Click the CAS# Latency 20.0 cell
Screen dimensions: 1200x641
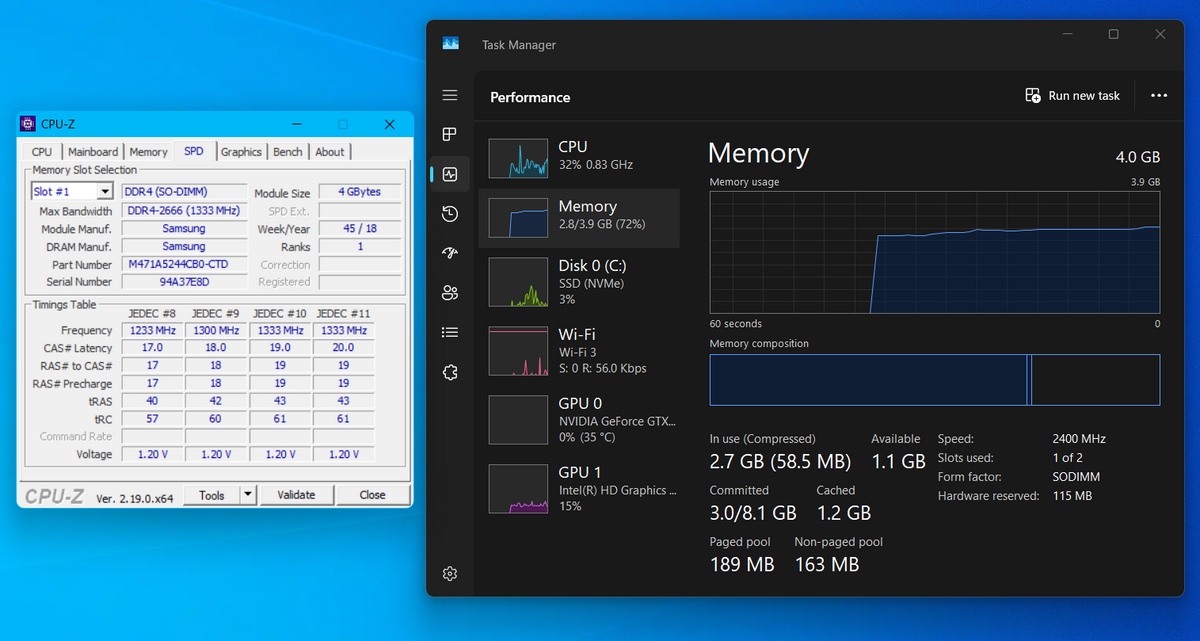point(344,348)
